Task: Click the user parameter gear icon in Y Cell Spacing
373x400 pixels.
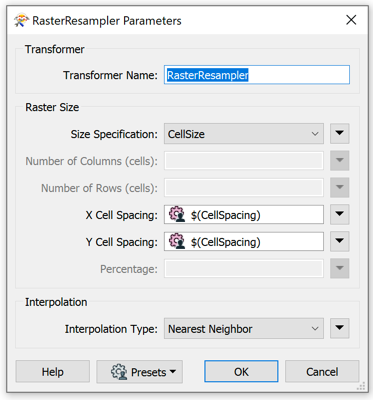Action: point(177,241)
